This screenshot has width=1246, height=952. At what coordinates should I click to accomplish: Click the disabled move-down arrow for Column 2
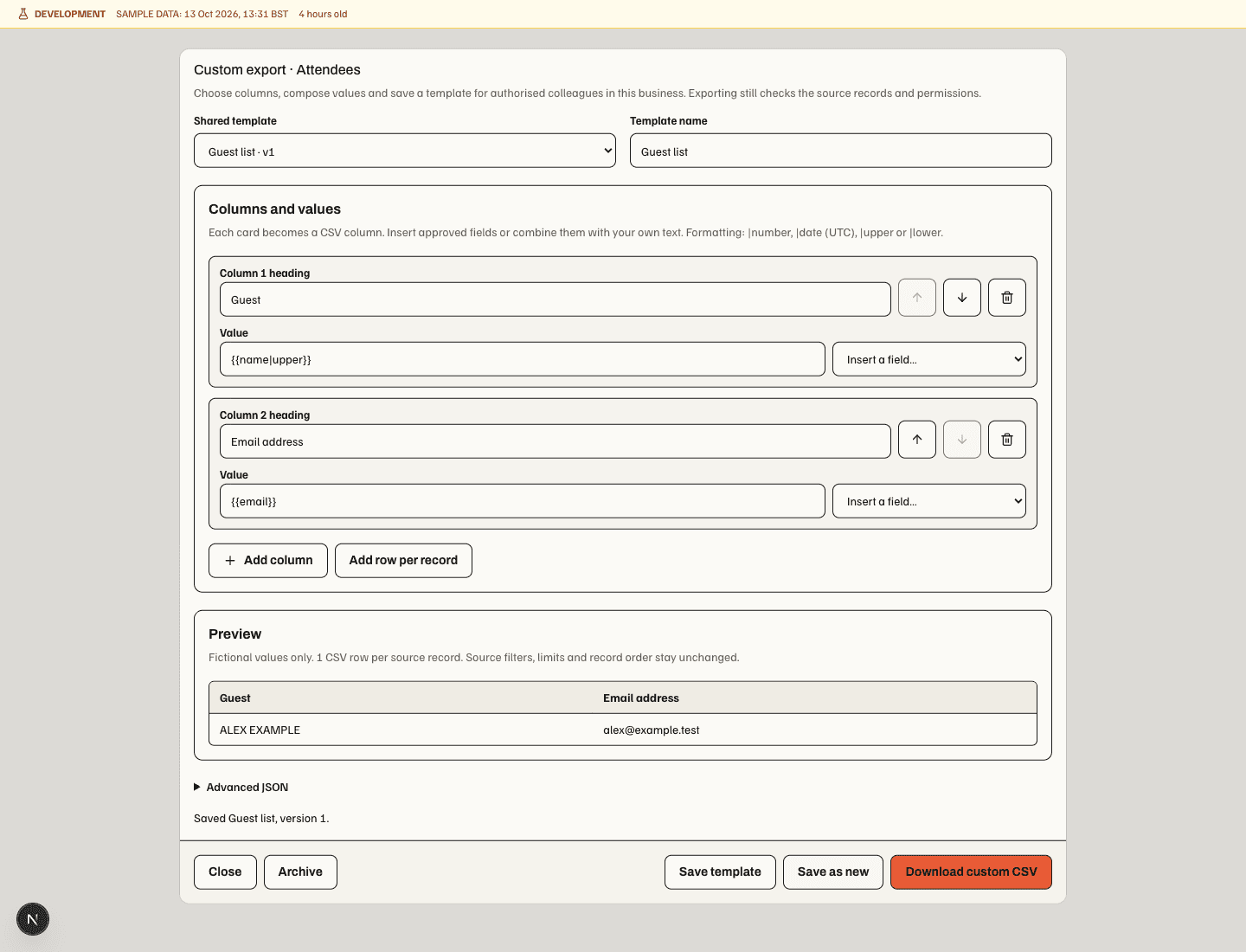(x=962, y=440)
